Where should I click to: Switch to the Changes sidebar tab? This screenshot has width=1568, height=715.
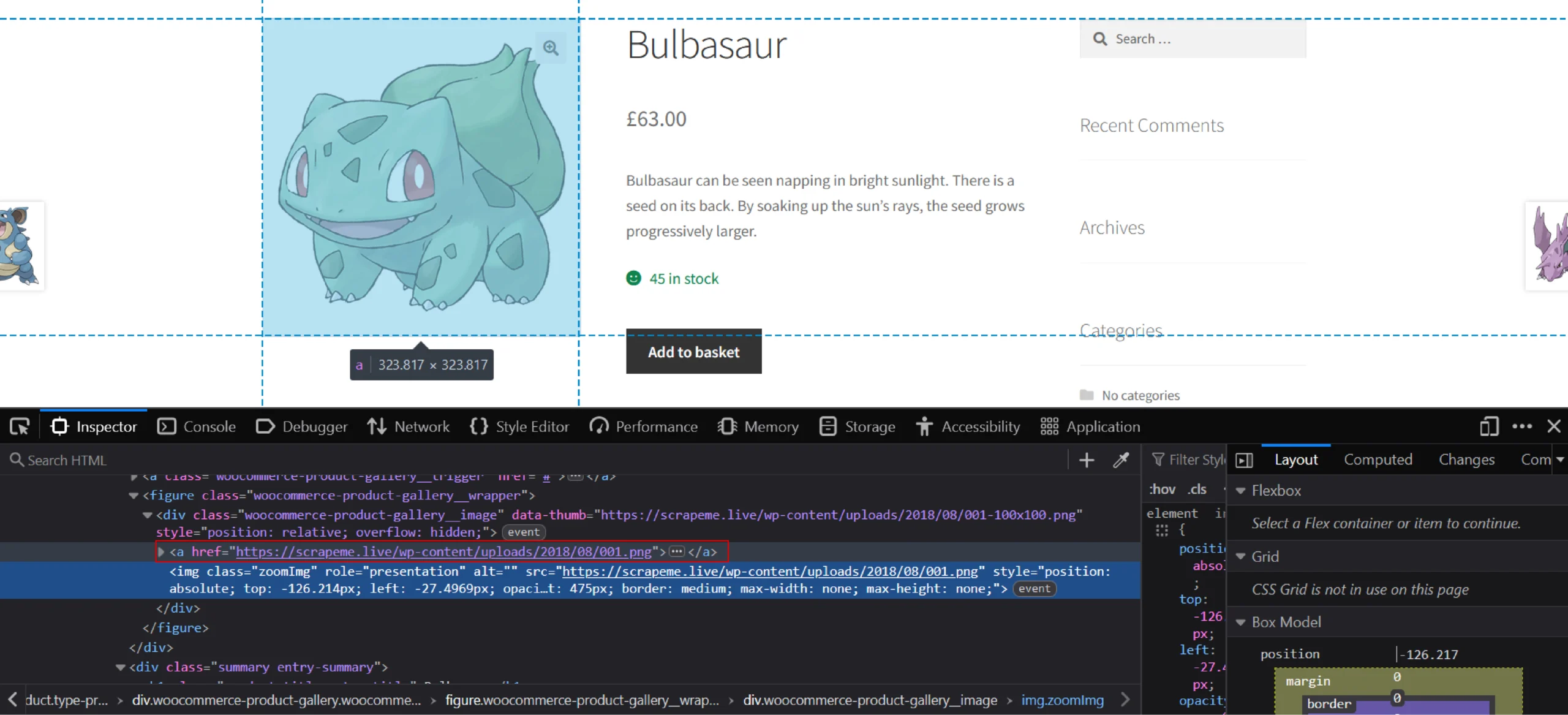click(1467, 460)
